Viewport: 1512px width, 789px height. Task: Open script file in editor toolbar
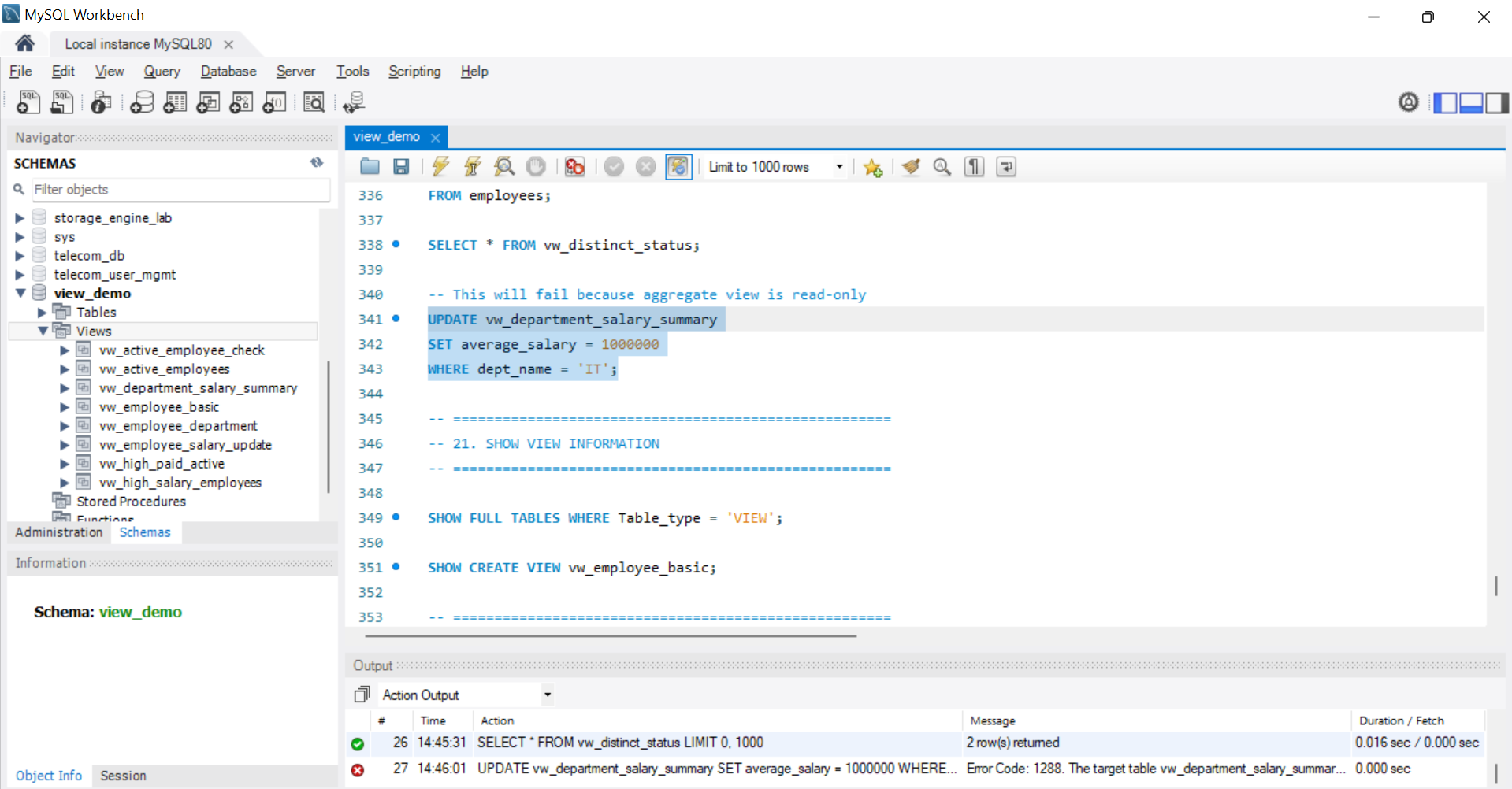coord(370,167)
